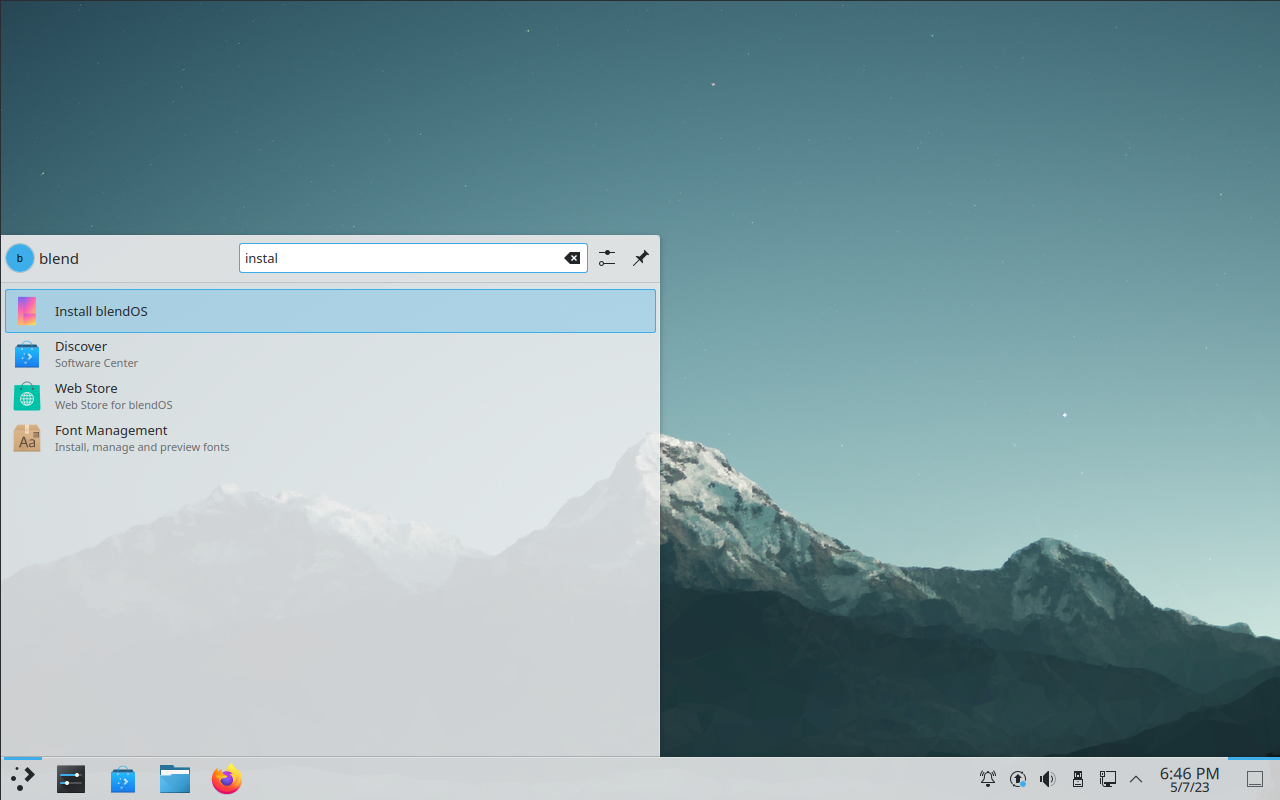
Task: Open the software updates tray icon
Action: click(1018, 779)
